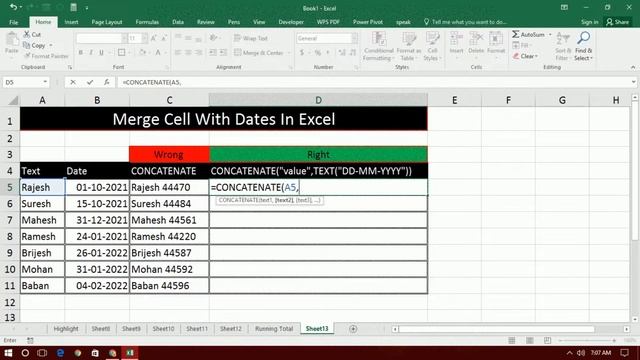The height and width of the screenshot is (360, 640).
Task: Open the Borders button in Font group
Action: pyautogui.click(x=121, y=52)
